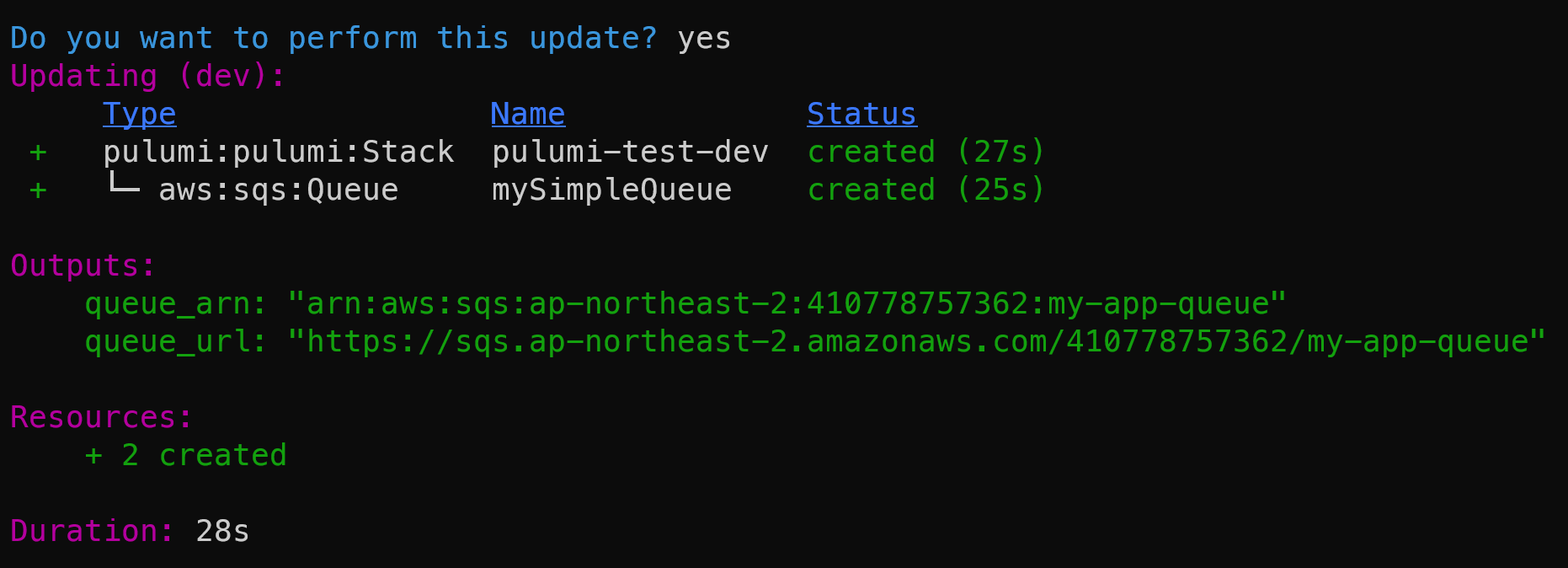
Task: Click the mySimpleQueue resource name
Action: [611, 190]
